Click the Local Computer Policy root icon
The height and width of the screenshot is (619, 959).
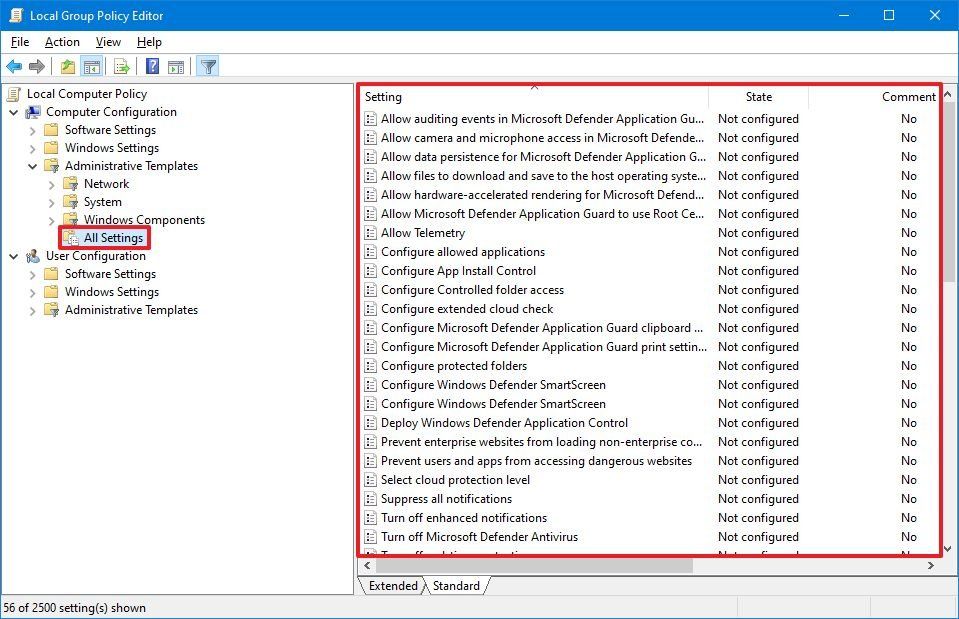point(13,93)
